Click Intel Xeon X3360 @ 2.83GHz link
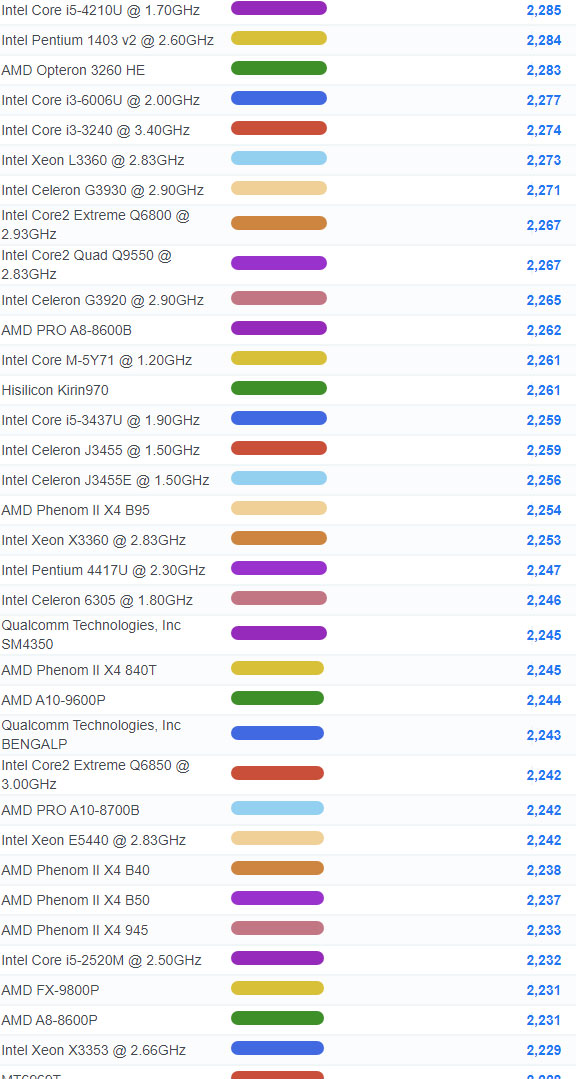The width and height of the screenshot is (576, 1079). (x=94, y=540)
